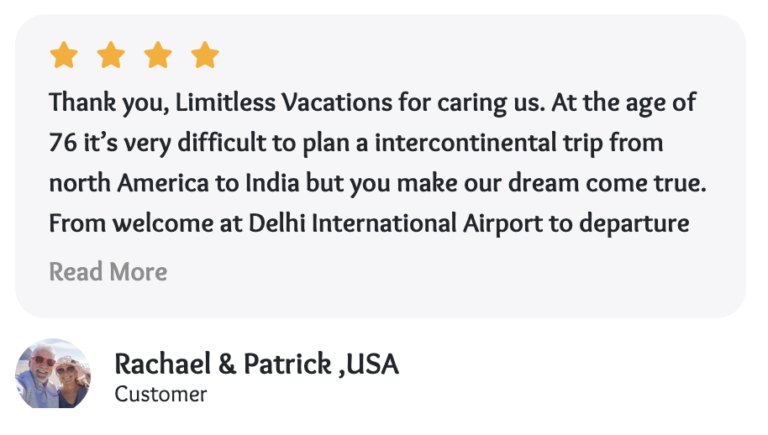Expand the review with Read More
Screen dimensions: 768x435
(x=108, y=272)
